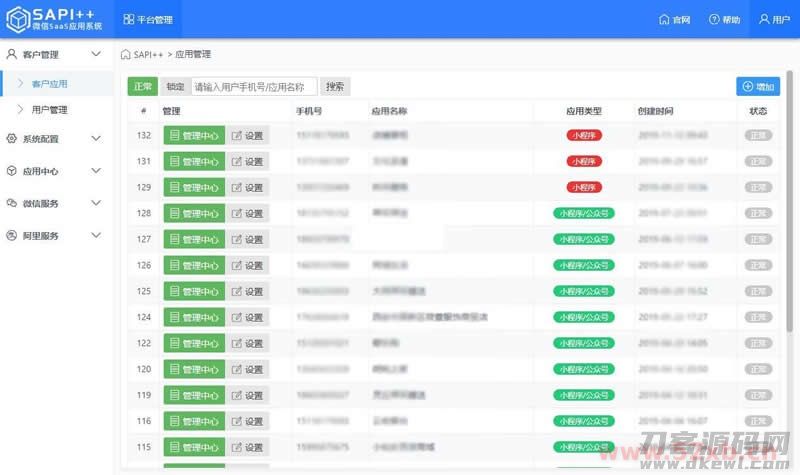
Task: Toggle status switch for row 122
Action: click(x=758, y=343)
